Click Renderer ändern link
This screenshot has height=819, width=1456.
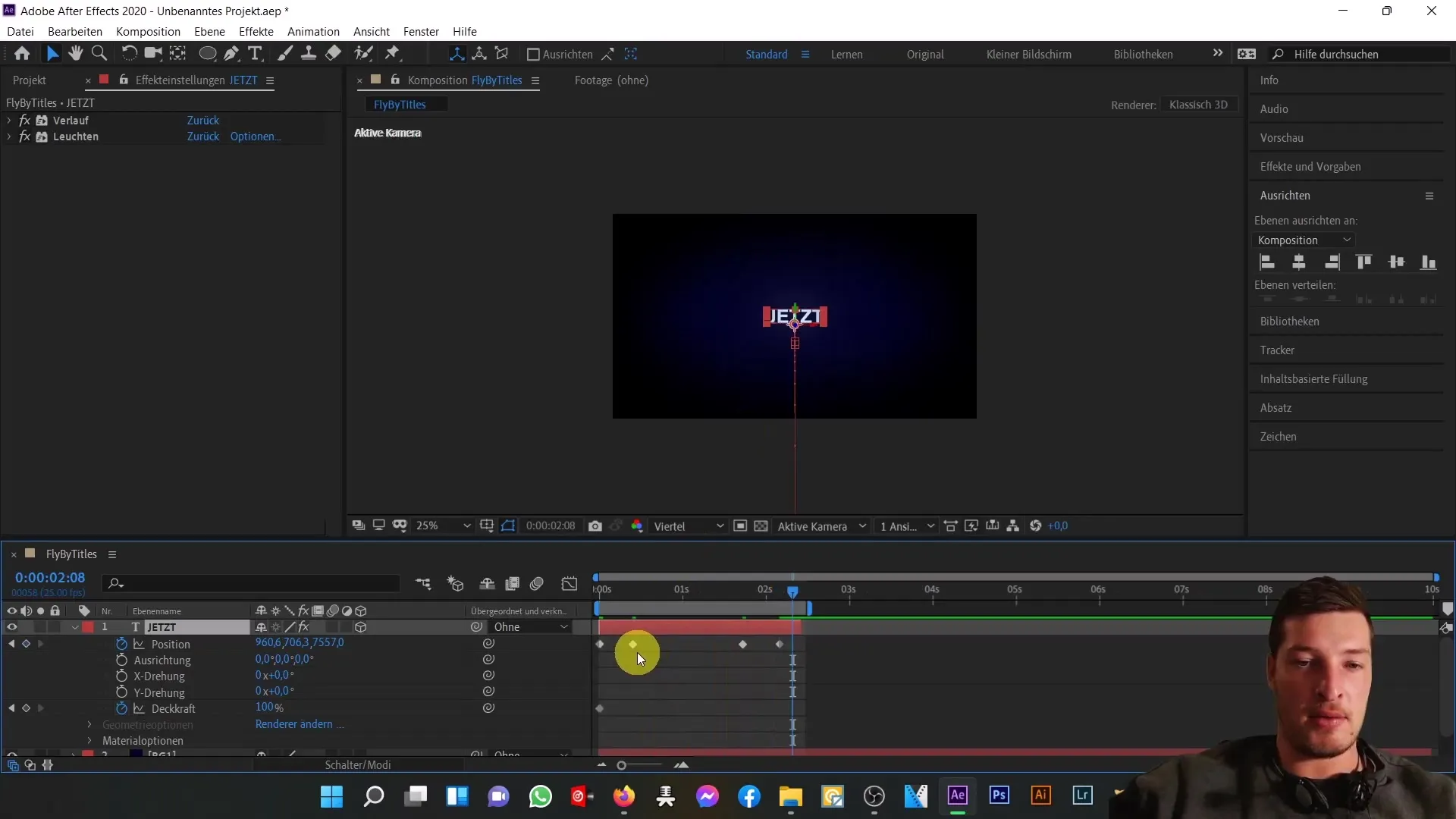[x=294, y=724]
